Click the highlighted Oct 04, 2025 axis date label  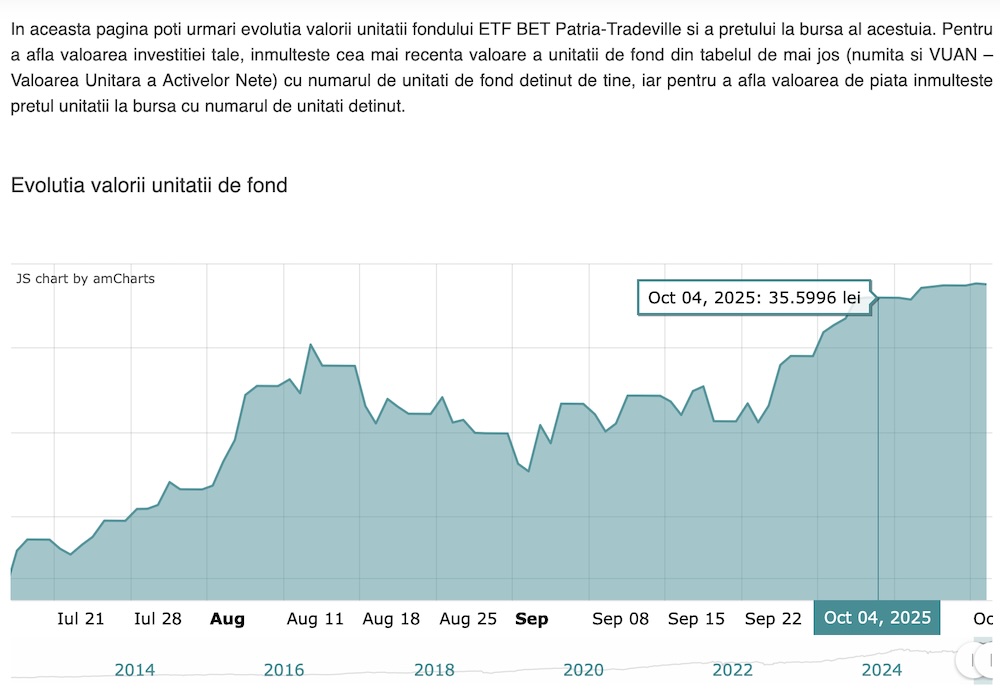pos(877,618)
